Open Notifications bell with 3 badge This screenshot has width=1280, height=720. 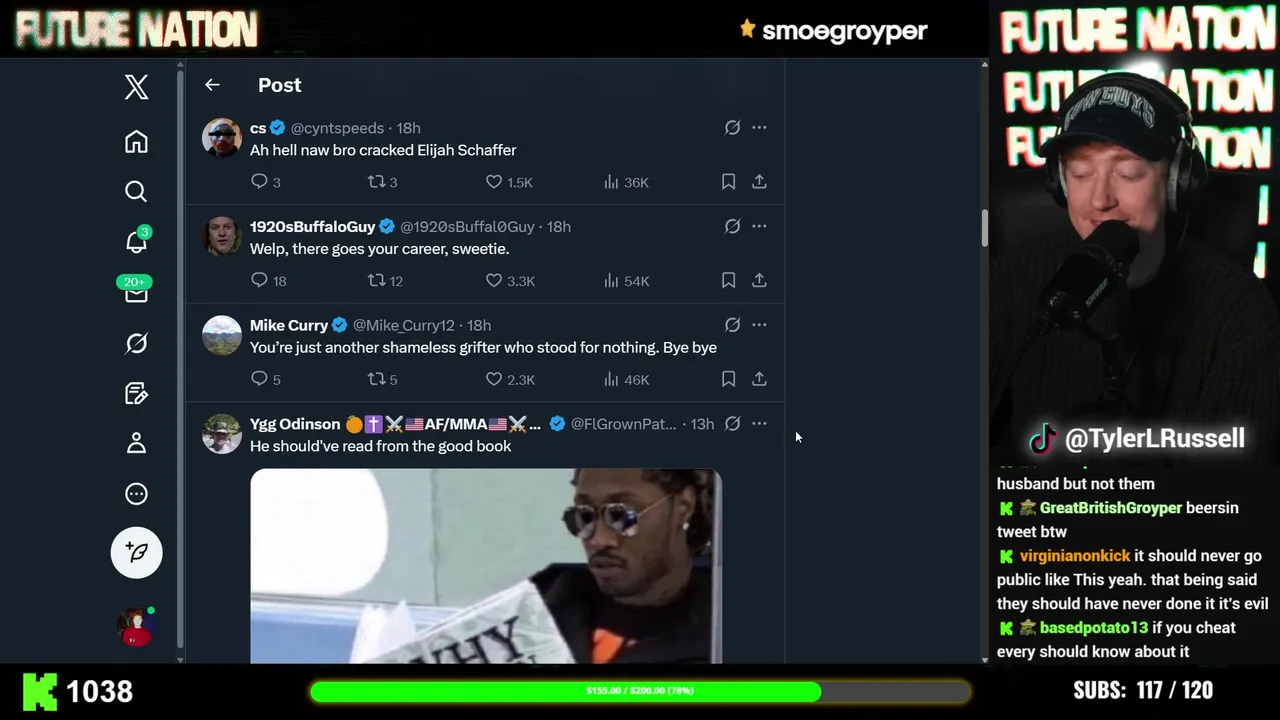(136, 241)
